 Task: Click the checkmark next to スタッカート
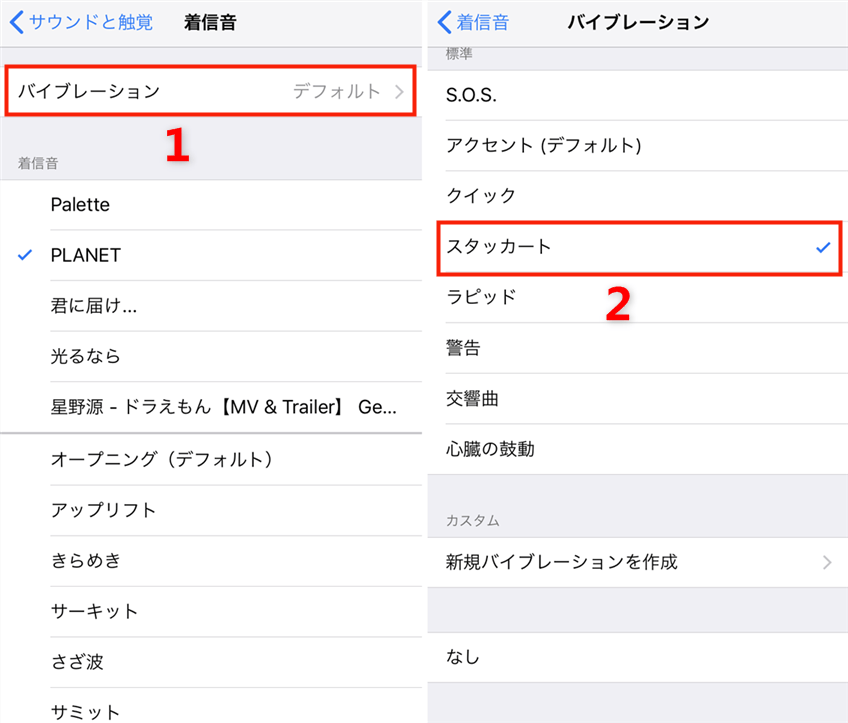tap(822, 249)
